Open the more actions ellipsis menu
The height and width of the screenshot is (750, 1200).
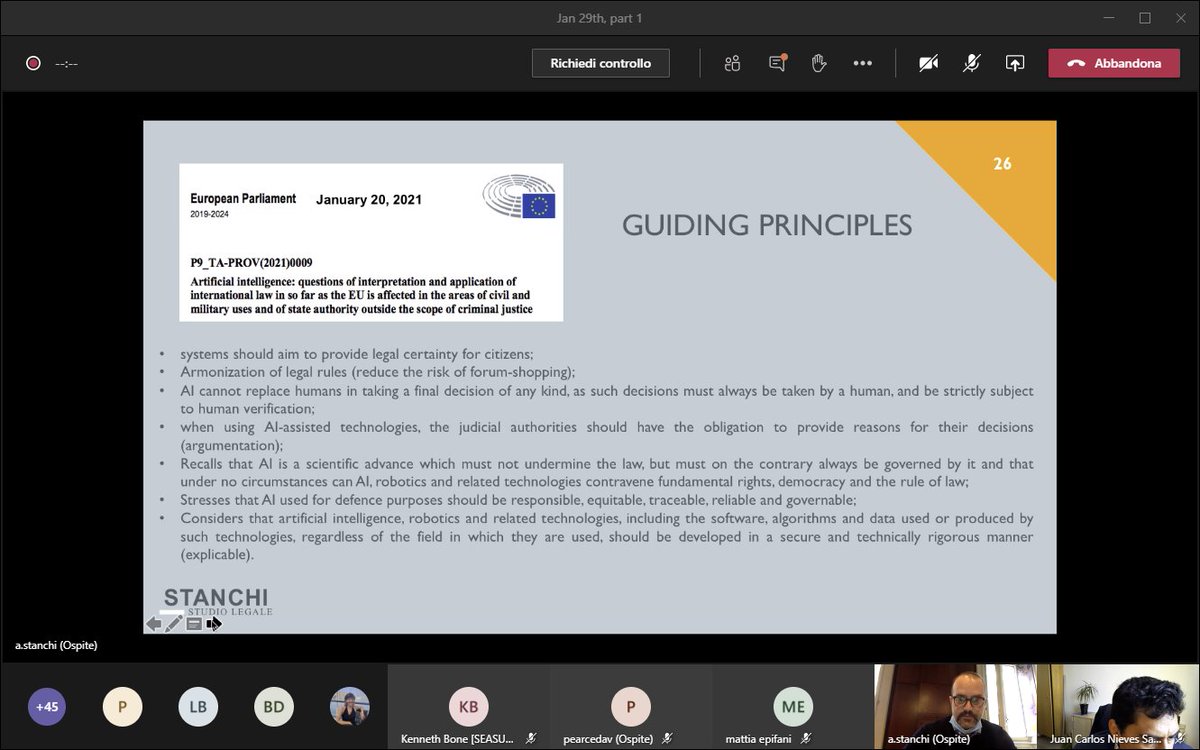pyautogui.click(x=862, y=63)
